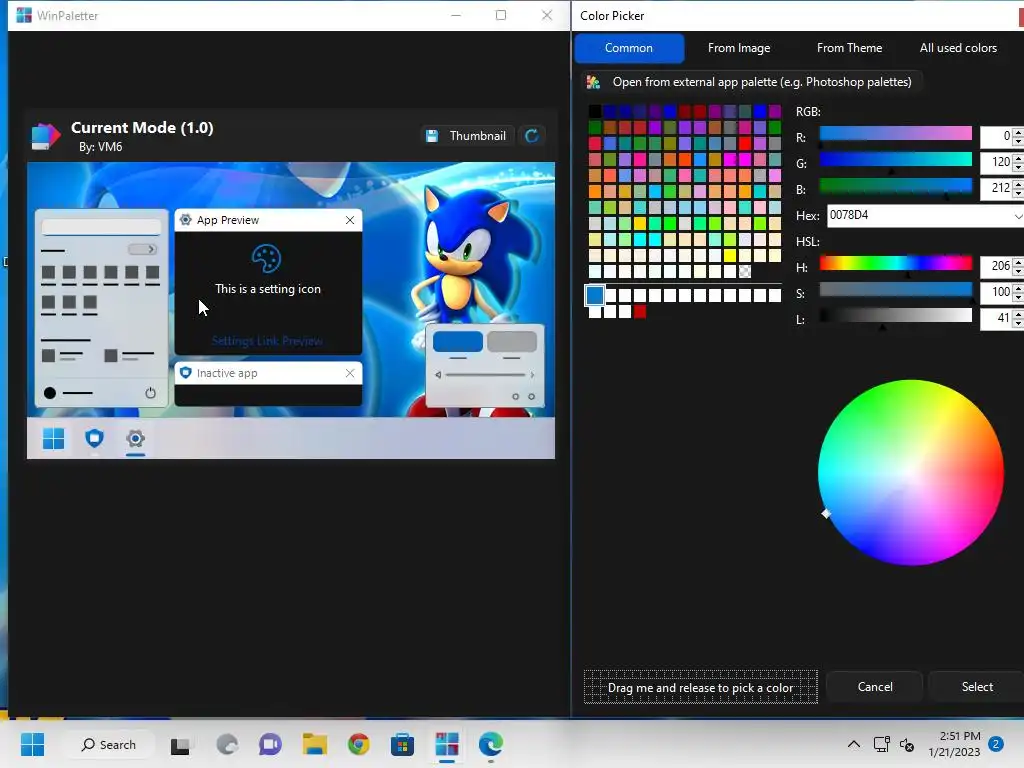
Task: Switch to the From Image tab
Action: tap(739, 48)
